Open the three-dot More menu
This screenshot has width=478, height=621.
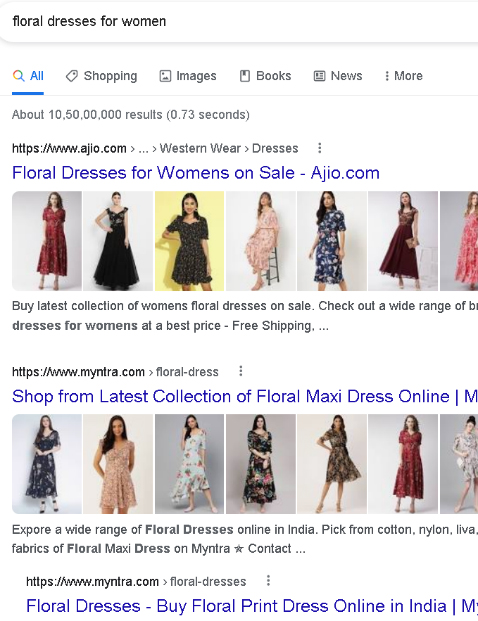404,76
